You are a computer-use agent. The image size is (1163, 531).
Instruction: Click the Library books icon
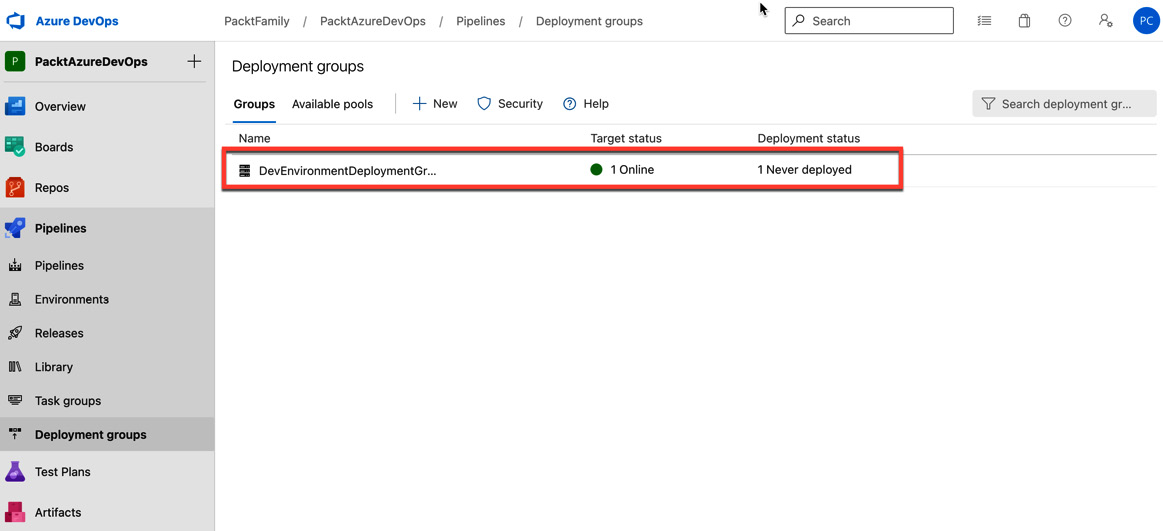coord(15,367)
